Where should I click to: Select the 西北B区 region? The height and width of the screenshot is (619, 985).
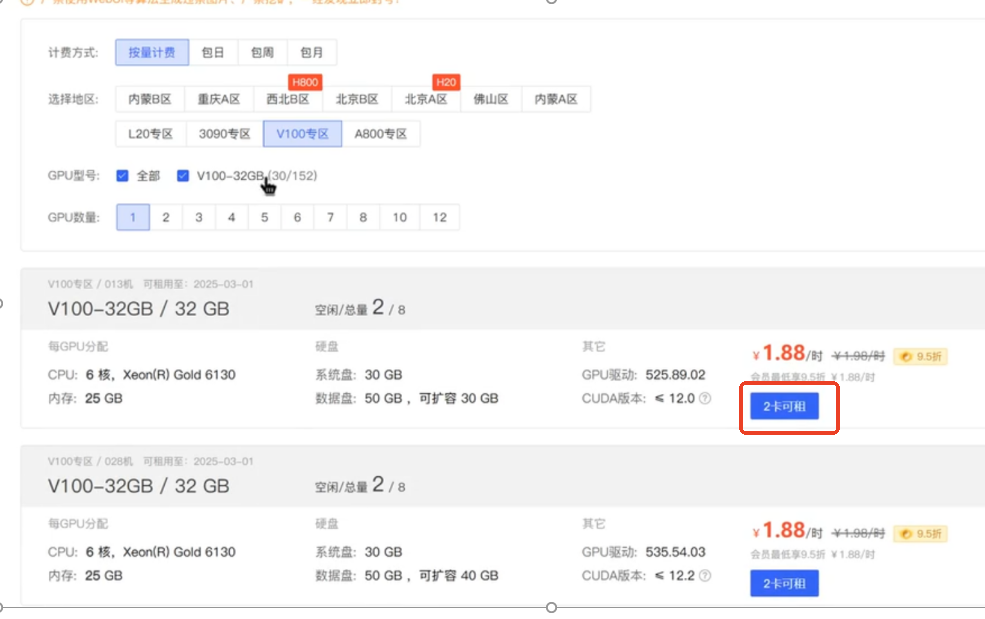pos(288,99)
